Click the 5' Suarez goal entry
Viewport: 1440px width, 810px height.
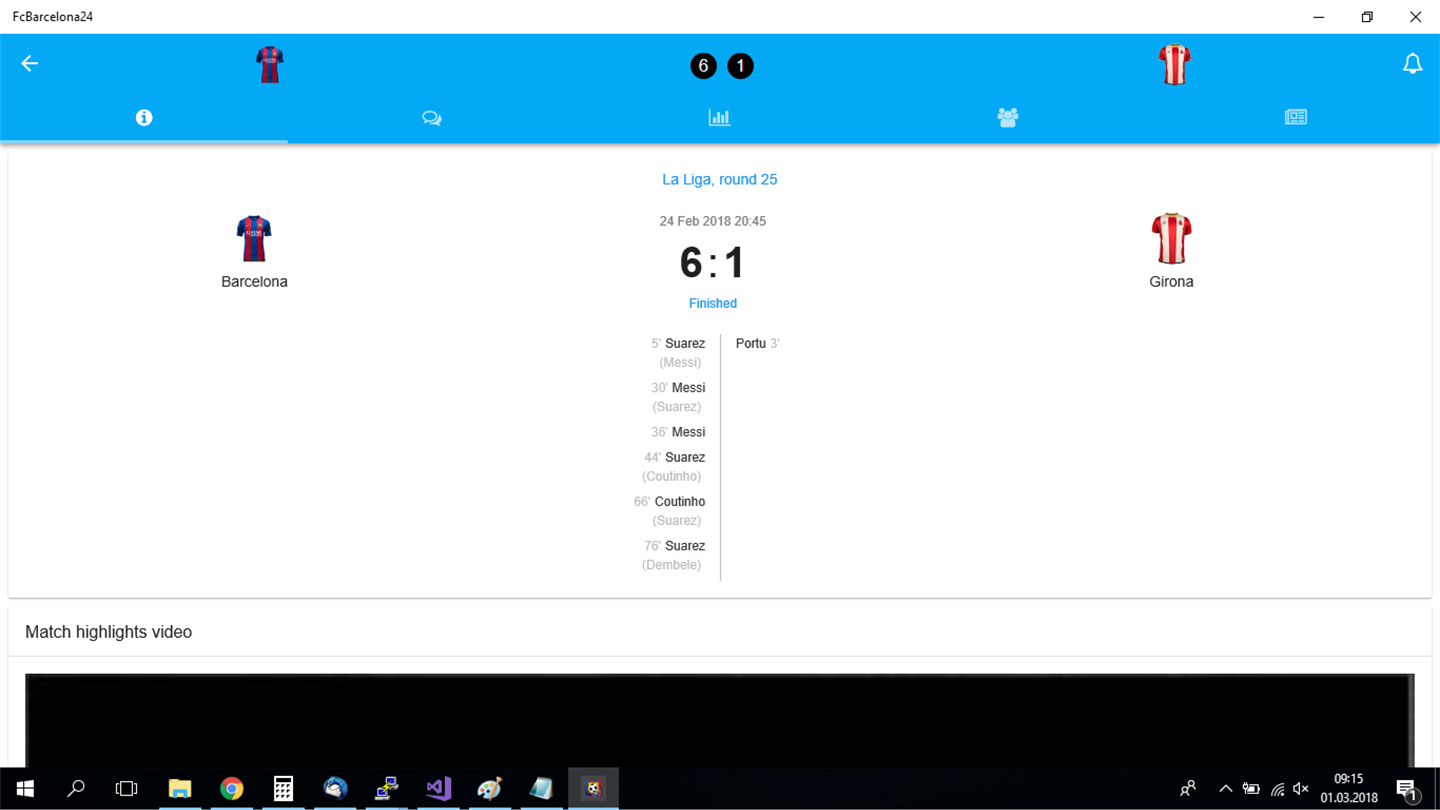(678, 343)
